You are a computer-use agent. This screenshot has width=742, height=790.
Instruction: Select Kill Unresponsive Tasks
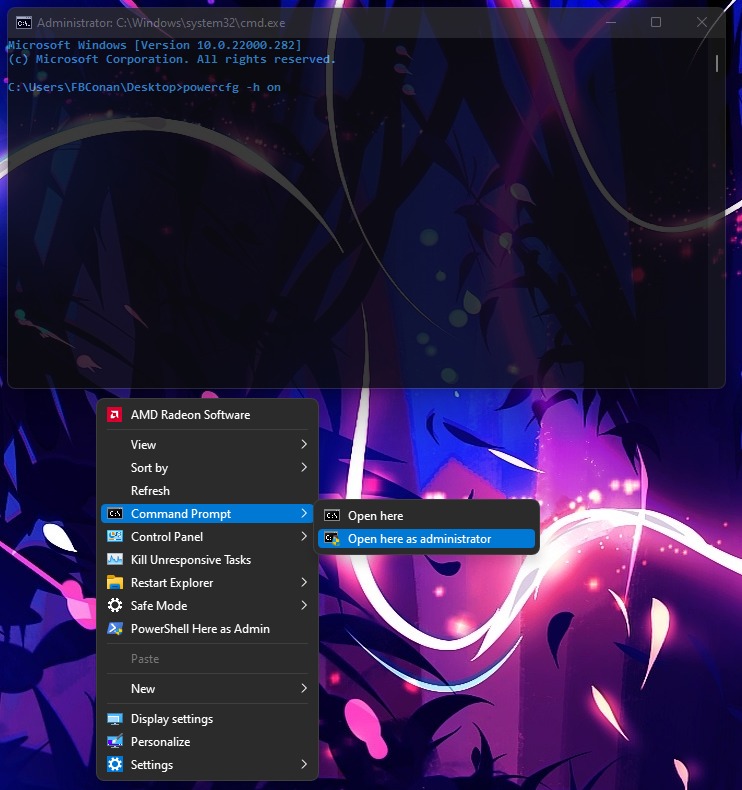[207, 560]
